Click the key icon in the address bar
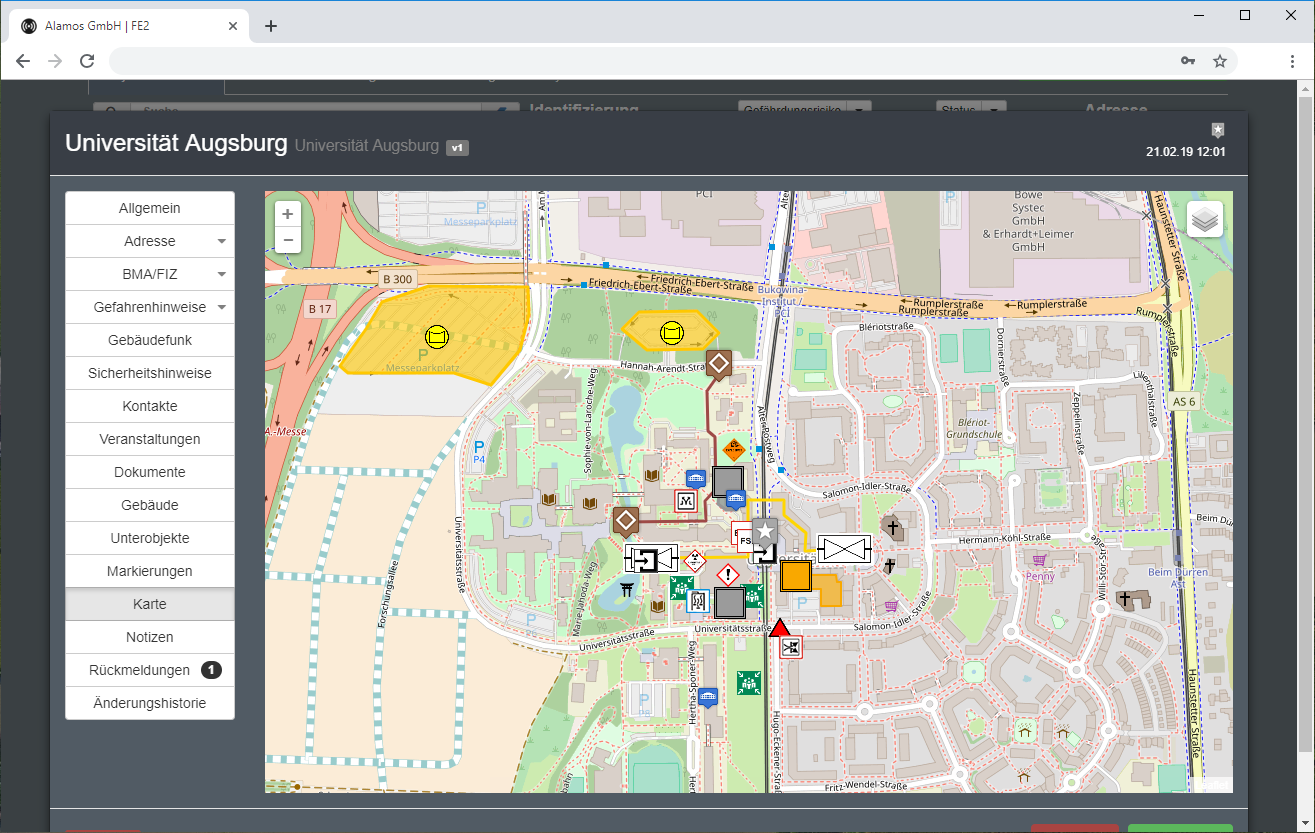 (x=1188, y=60)
